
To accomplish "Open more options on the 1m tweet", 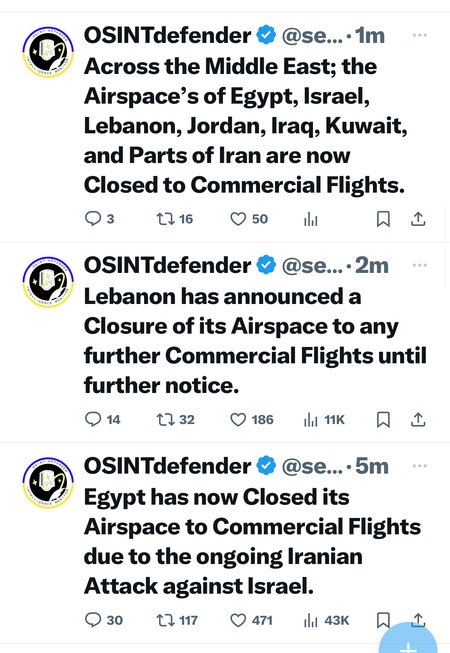I will (420, 35).
